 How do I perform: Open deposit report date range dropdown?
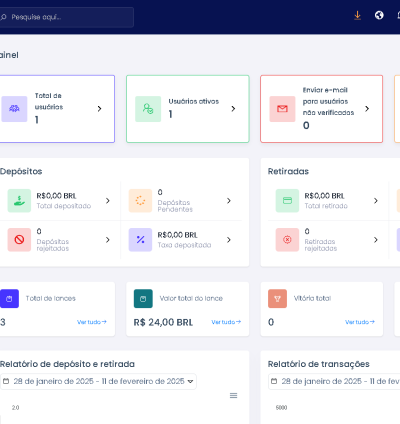point(98,381)
